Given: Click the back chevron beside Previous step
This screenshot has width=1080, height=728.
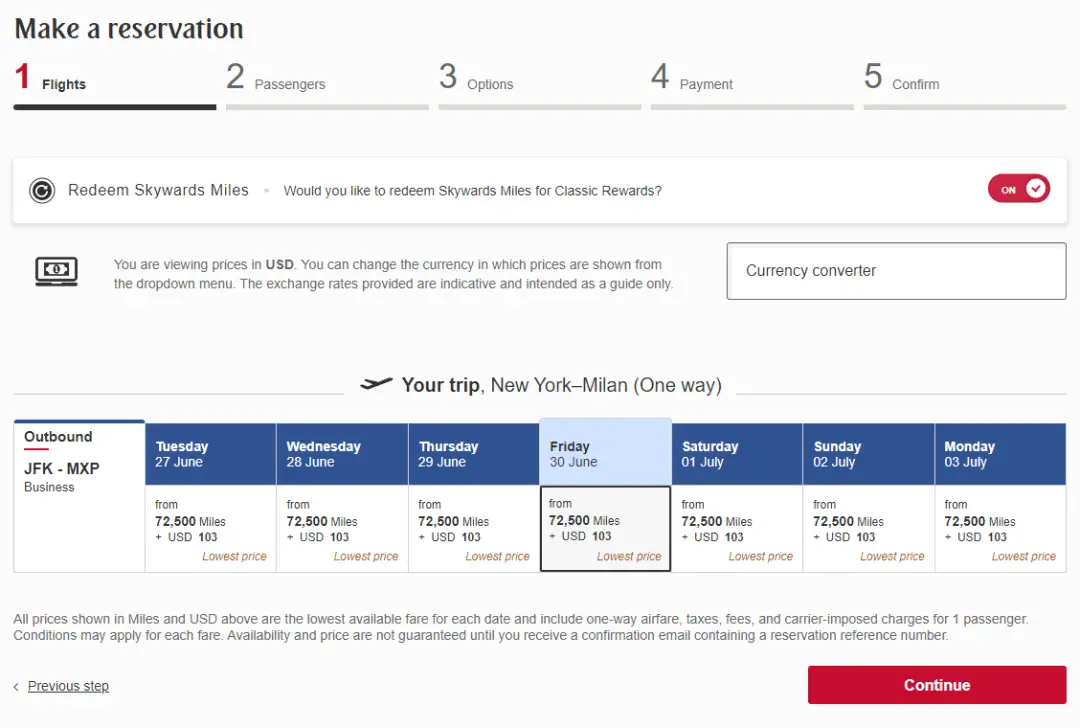Looking at the screenshot, I should click(16, 687).
